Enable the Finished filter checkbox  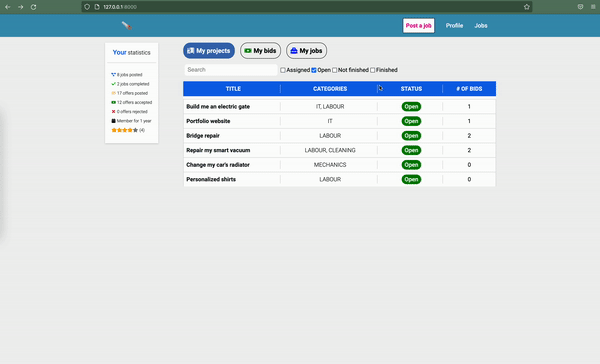click(x=372, y=70)
